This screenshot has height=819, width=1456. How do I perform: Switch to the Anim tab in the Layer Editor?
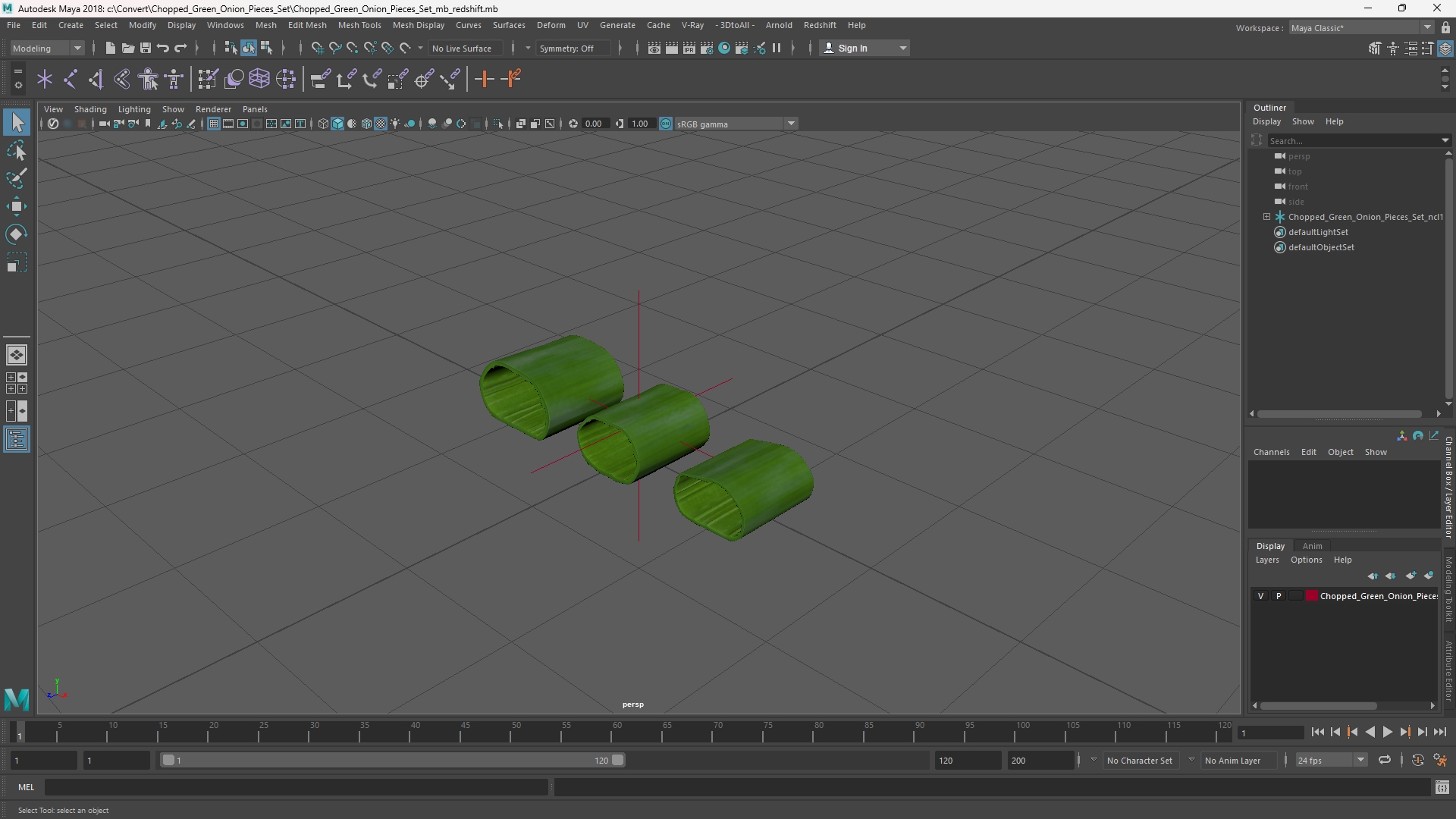coord(1312,546)
